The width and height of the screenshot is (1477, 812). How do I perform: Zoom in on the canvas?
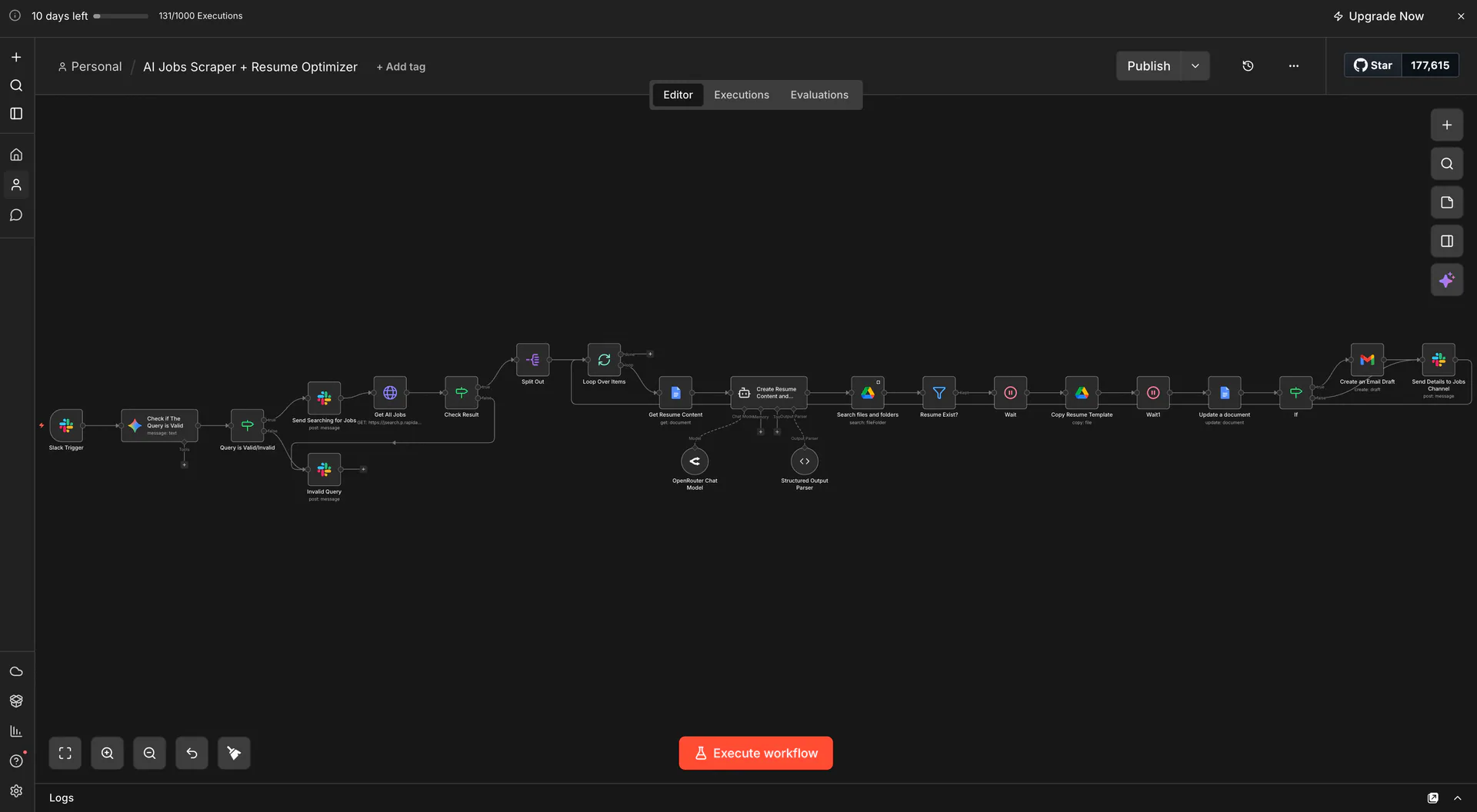point(108,754)
